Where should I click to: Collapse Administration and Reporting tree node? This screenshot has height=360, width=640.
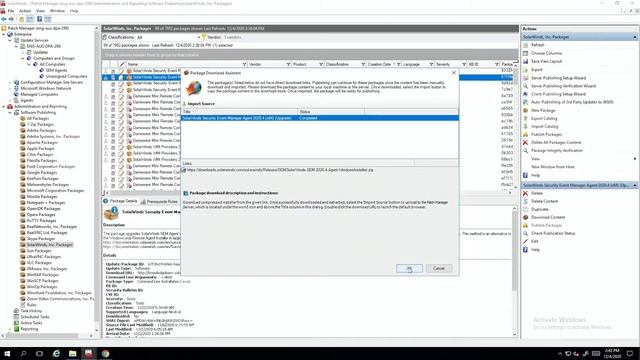[x=4, y=107]
